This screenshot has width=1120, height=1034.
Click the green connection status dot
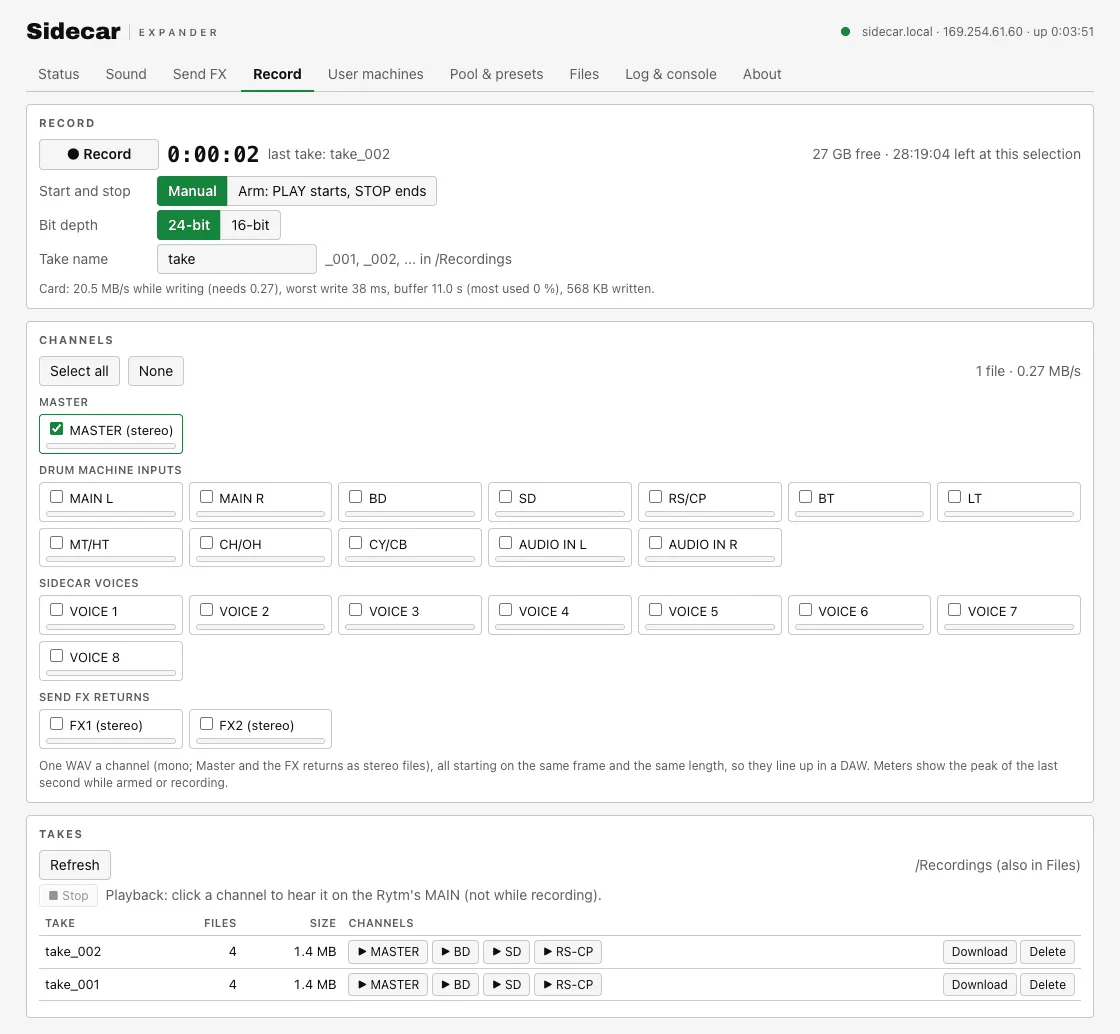846,31
